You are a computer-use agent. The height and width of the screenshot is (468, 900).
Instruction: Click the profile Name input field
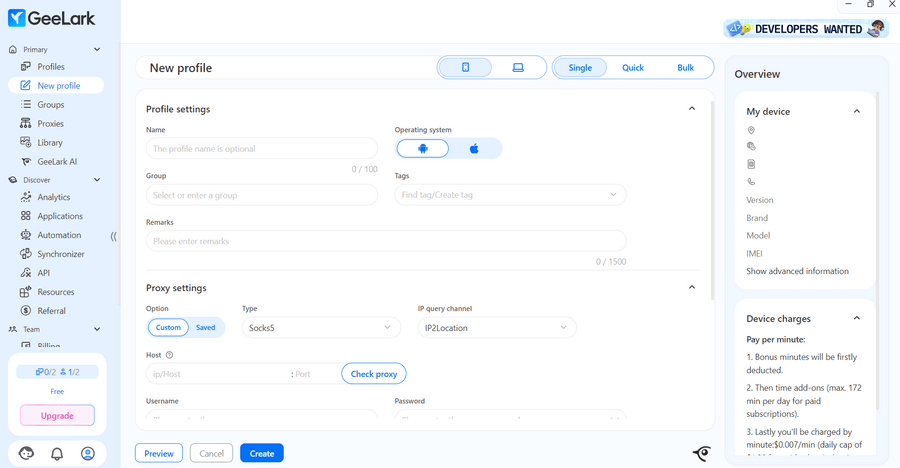[262, 149]
